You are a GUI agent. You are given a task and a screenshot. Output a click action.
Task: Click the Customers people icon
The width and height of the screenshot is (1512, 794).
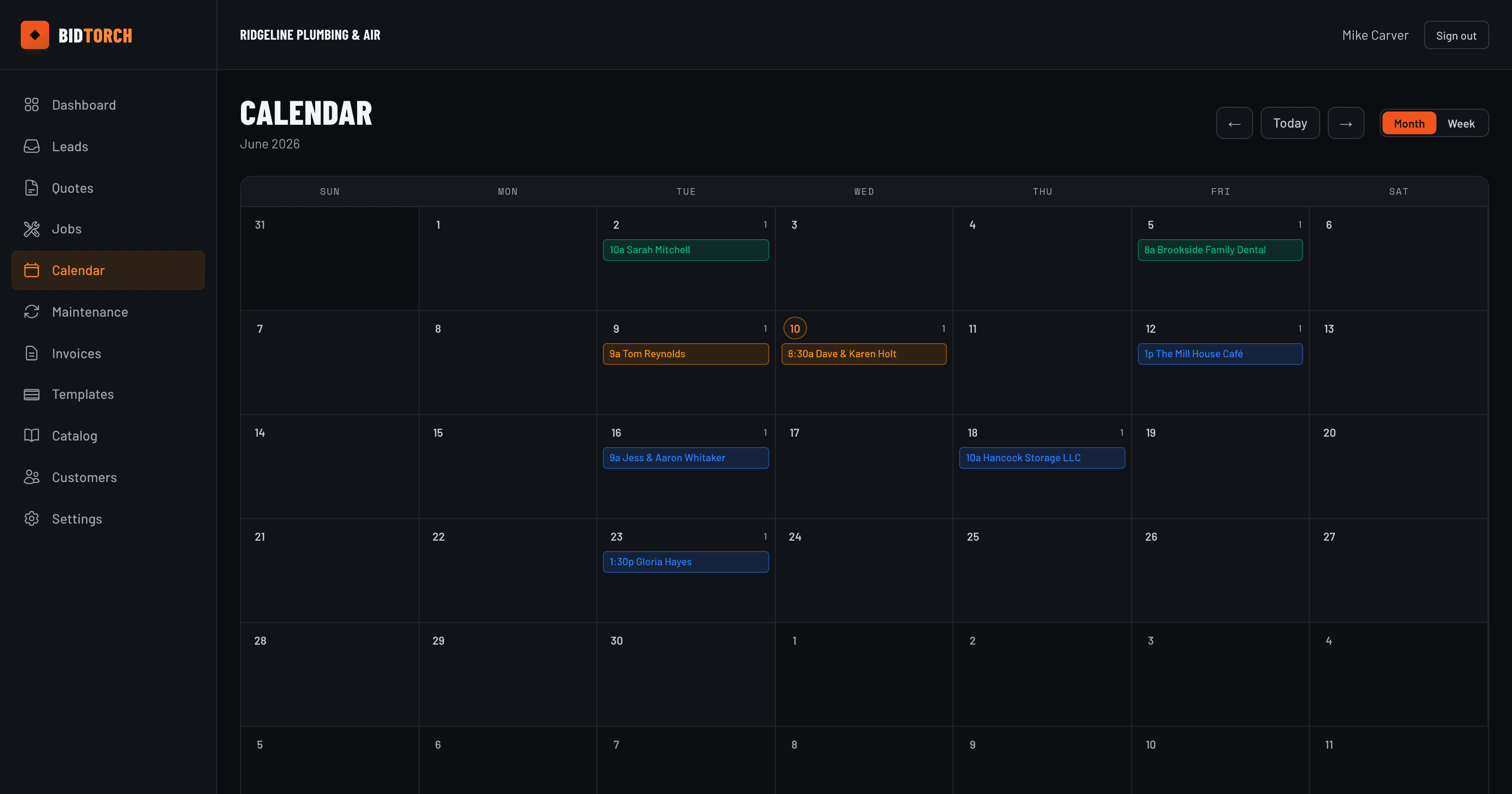click(32, 477)
